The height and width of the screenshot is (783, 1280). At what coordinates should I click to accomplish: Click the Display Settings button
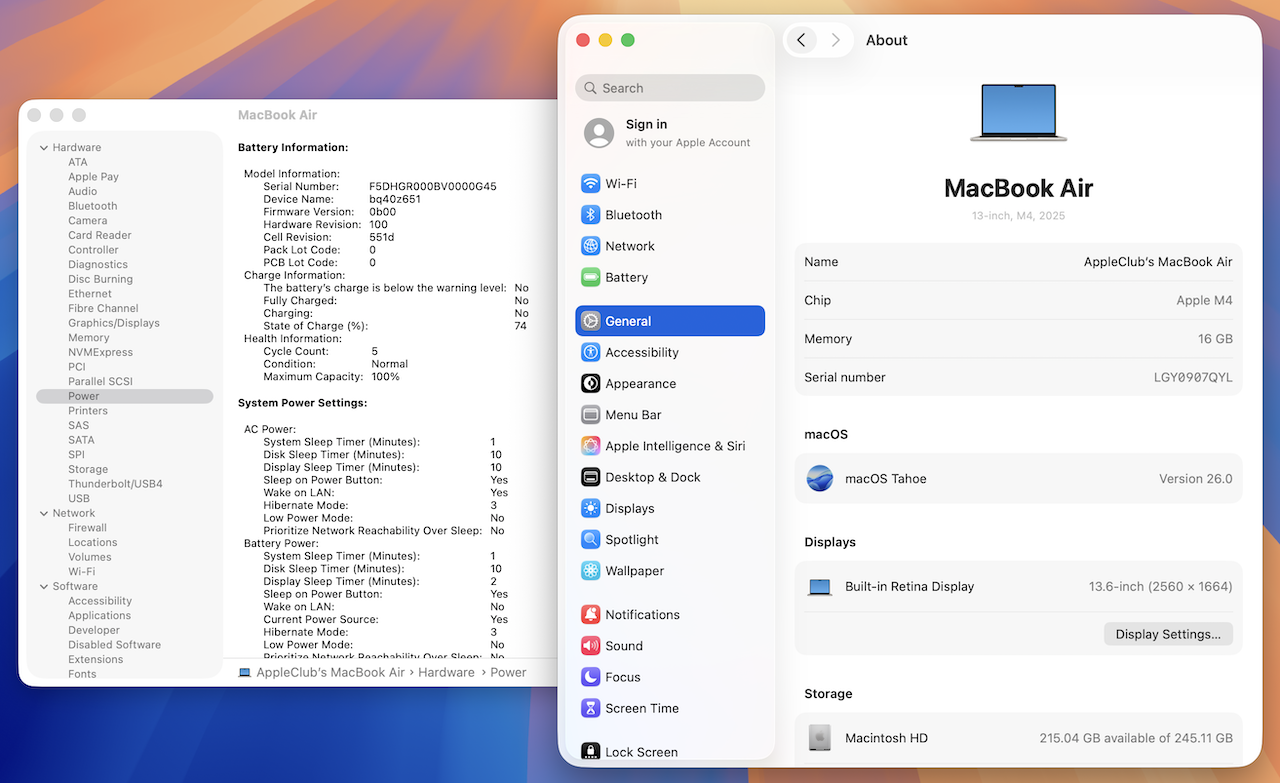coord(1168,634)
